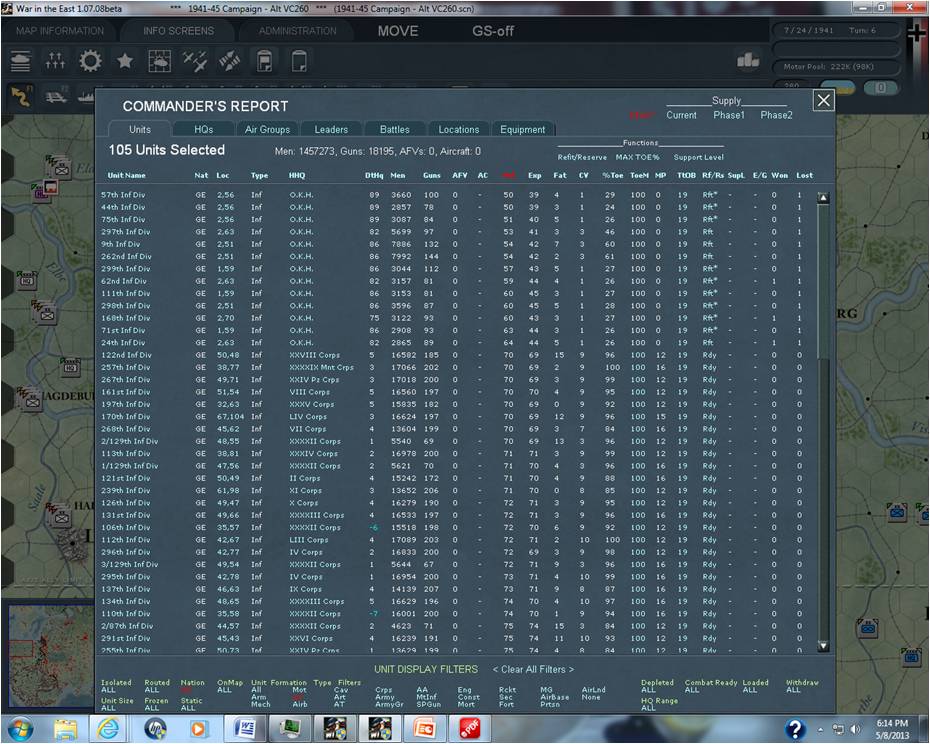Click the MAX TOE% function
930x744 pixels.
pos(638,157)
